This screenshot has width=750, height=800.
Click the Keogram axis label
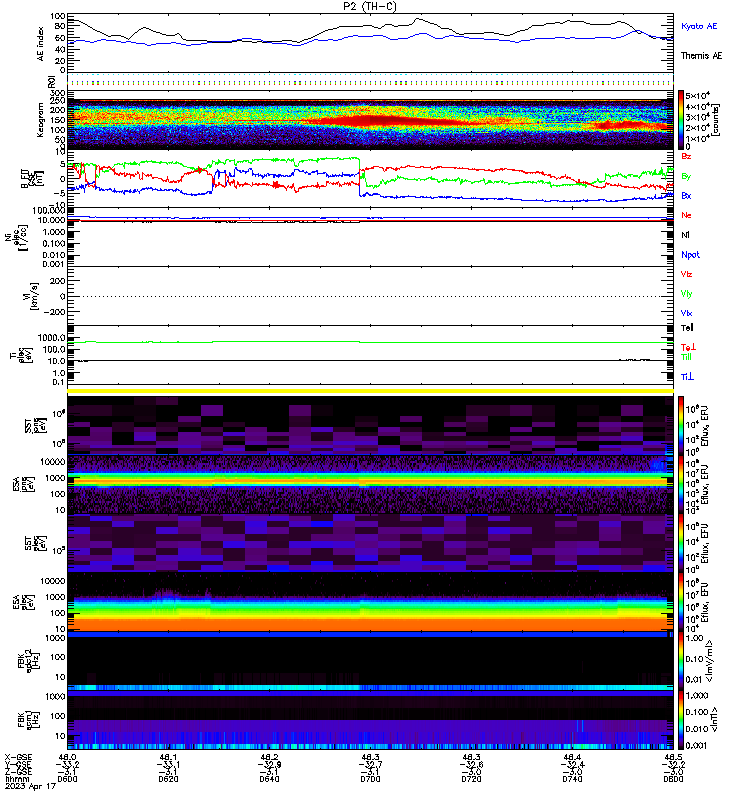click(x=40, y=120)
